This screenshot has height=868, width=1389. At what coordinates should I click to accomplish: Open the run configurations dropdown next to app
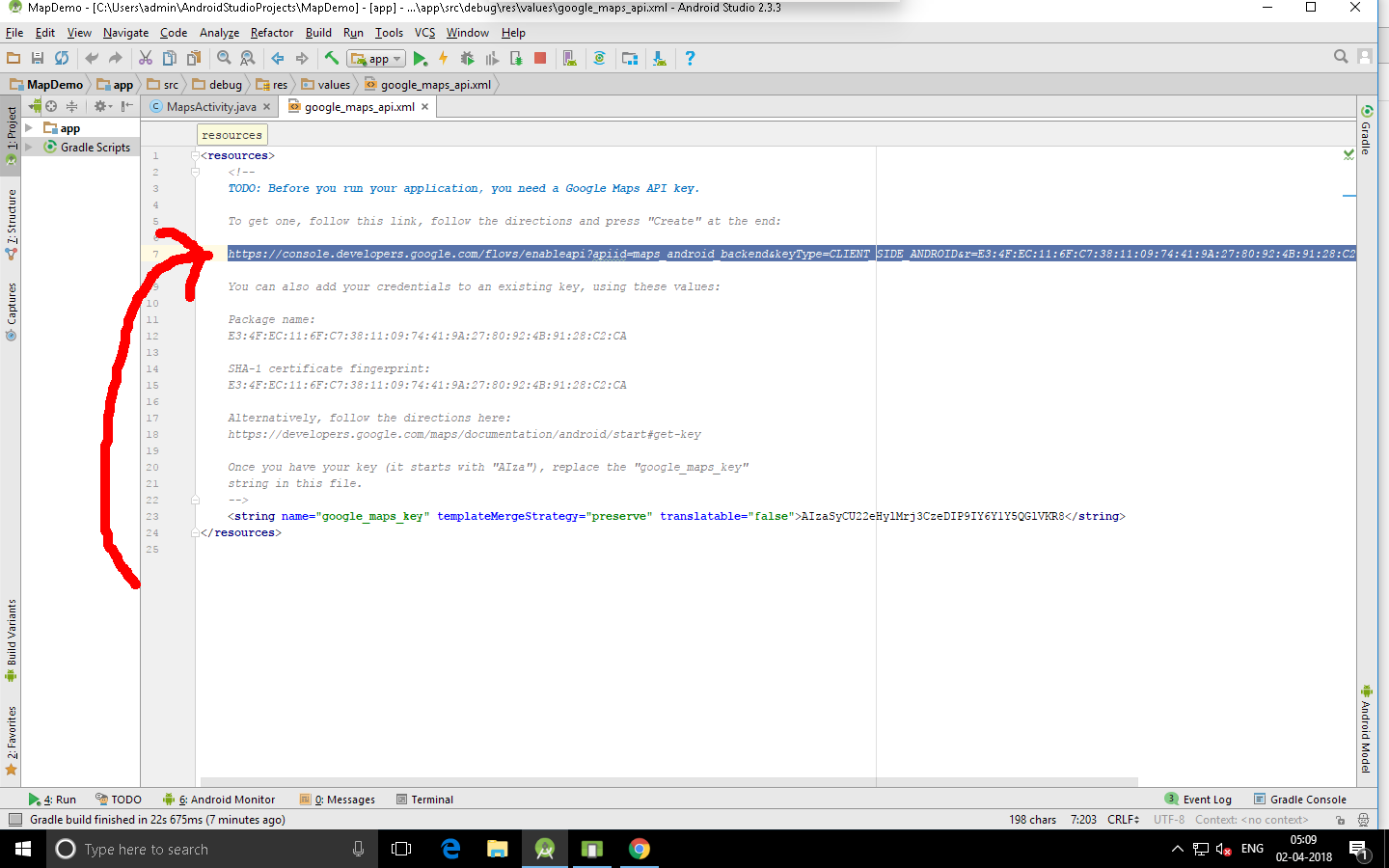point(395,58)
